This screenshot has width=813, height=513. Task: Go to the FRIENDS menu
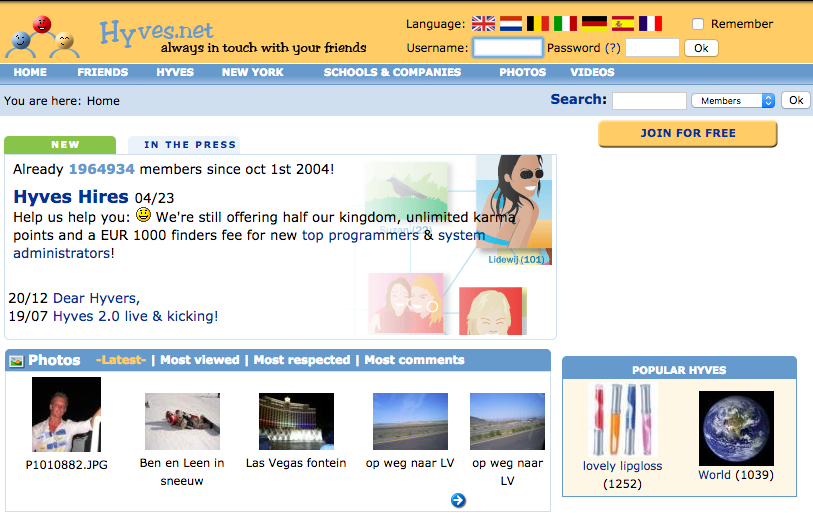tap(103, 72)
